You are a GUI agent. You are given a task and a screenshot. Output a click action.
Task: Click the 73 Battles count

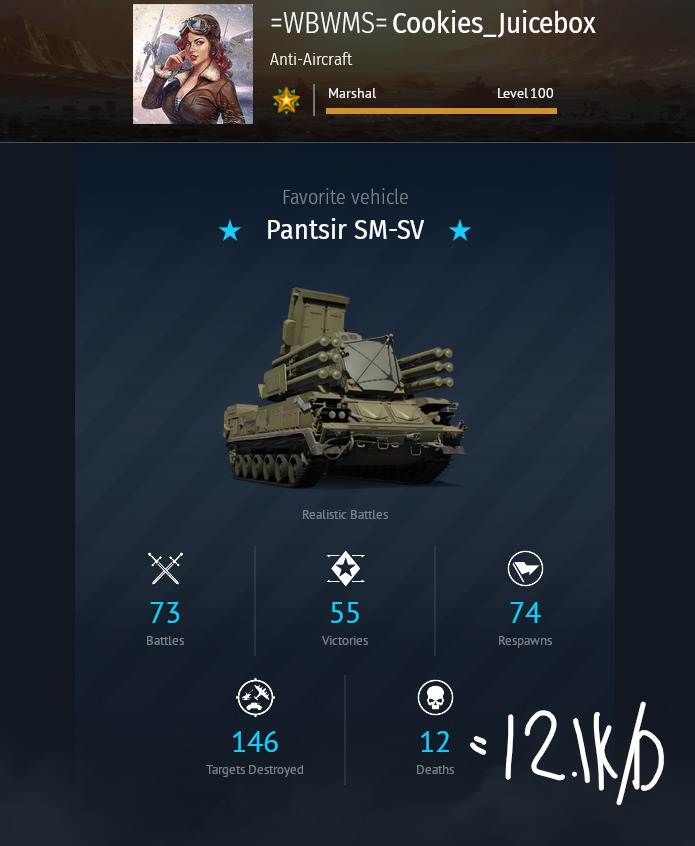pos(165,613)
